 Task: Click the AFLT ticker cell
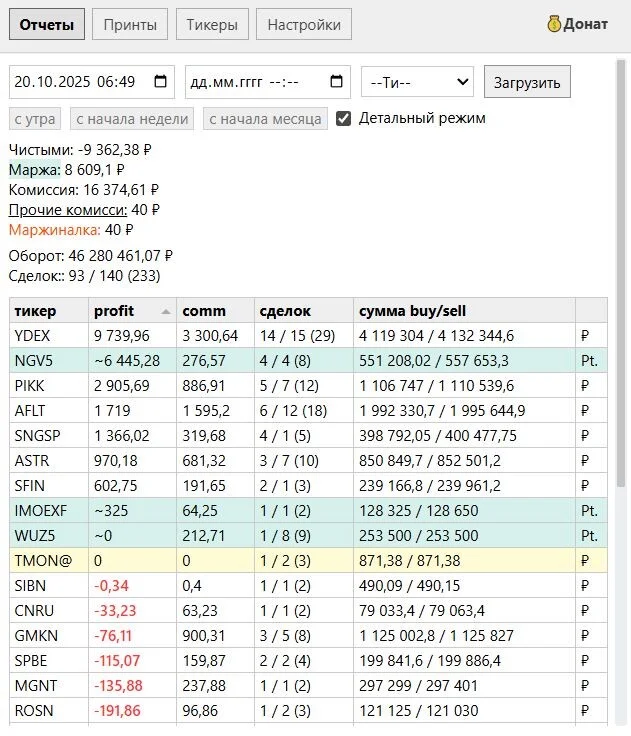[x=49, y=411]
